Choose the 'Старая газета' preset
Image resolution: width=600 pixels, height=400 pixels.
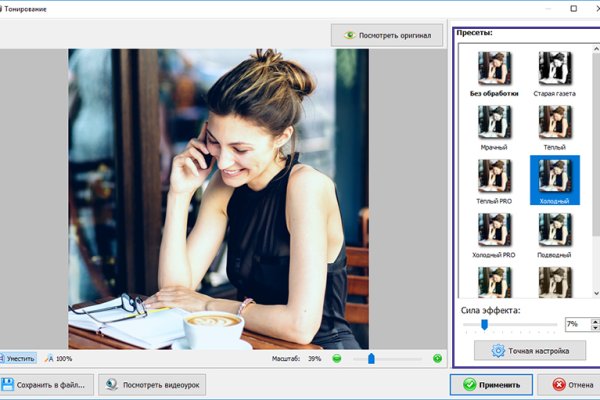pos(555,69)
